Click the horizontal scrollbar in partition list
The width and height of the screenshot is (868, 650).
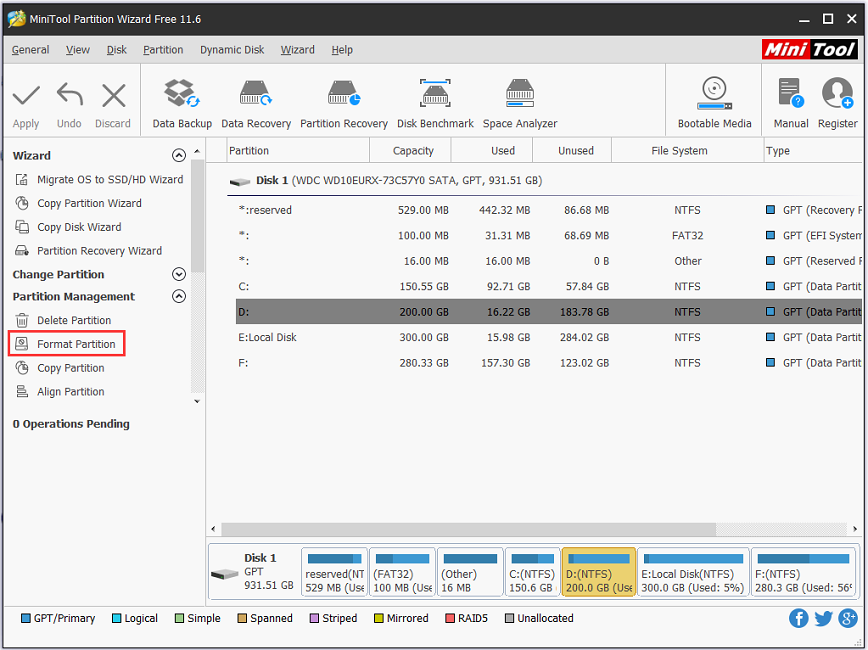point(468,529)
